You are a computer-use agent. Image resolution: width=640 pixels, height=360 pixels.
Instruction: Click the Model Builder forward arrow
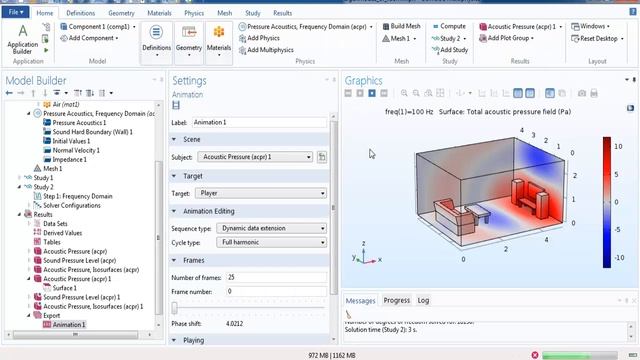pyautogui.click(x=21, y=93)
